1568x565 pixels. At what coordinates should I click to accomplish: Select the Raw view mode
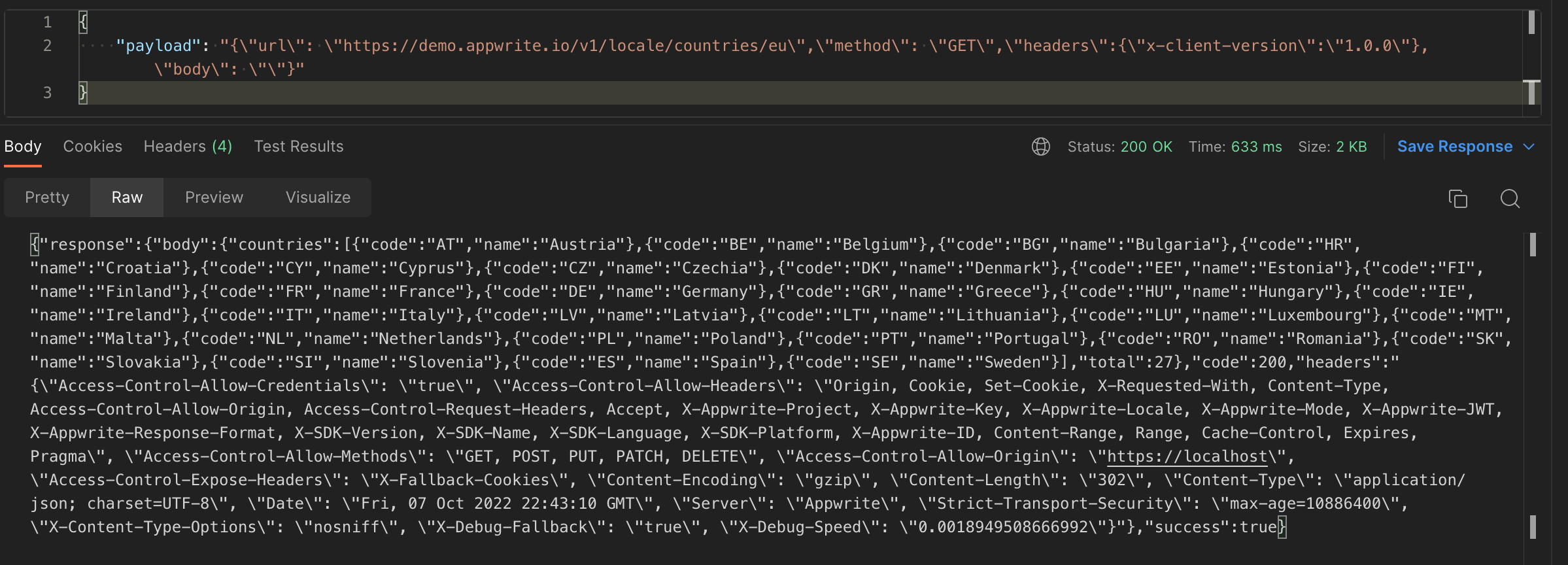(x=127, y=197)
